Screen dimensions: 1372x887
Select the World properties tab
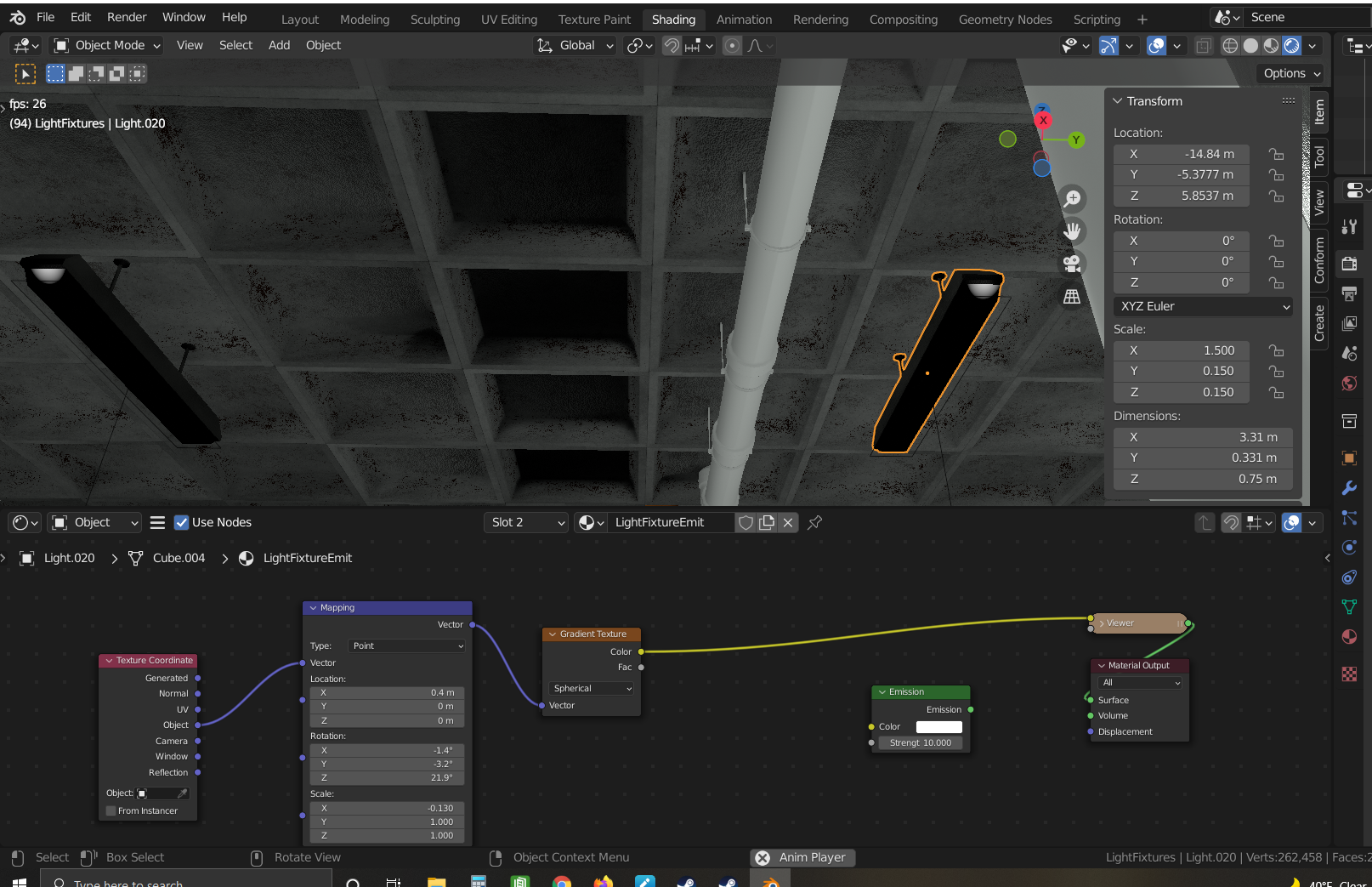pyautogui.click(x=1349, y=383)
